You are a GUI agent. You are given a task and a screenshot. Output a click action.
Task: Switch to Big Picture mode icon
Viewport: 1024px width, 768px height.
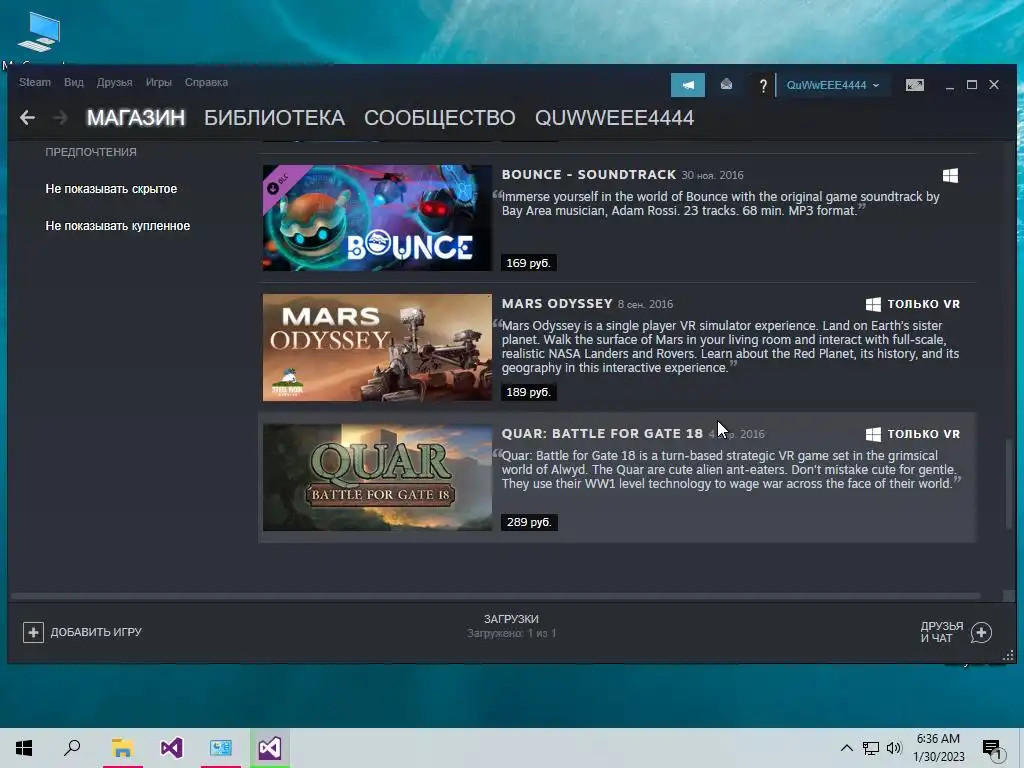coord(914,85)
